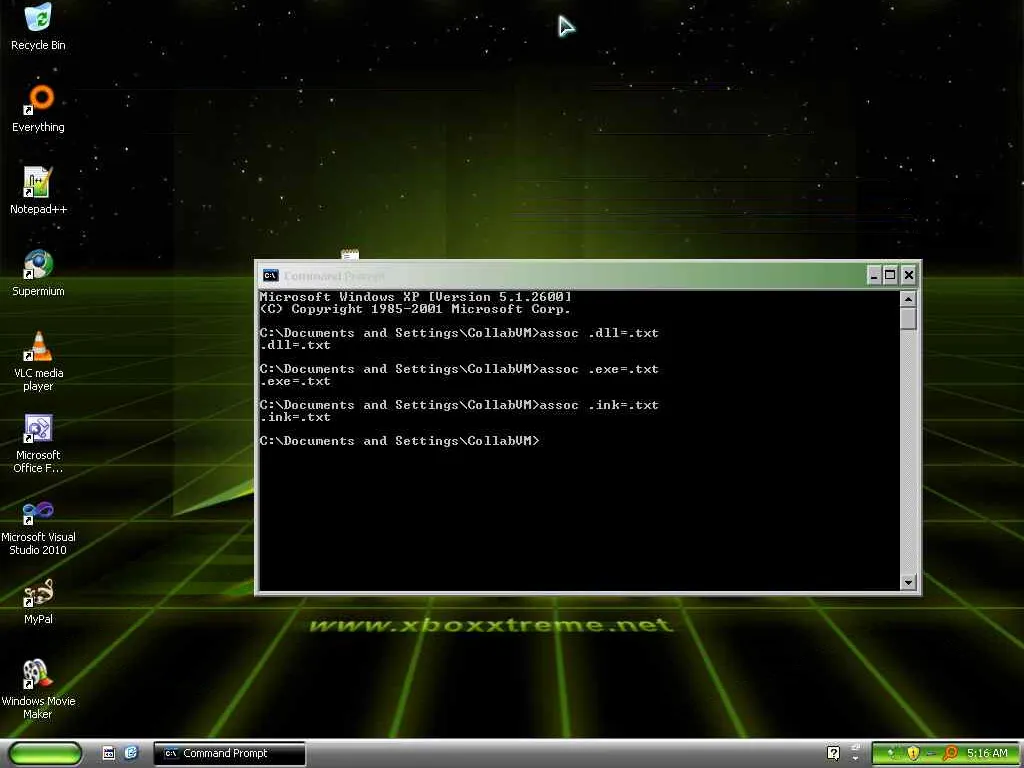Image resolution: width=1024 pixels, height=768 pixels.
Task: Expand the language bar options arrow
Action: [856, 758]
